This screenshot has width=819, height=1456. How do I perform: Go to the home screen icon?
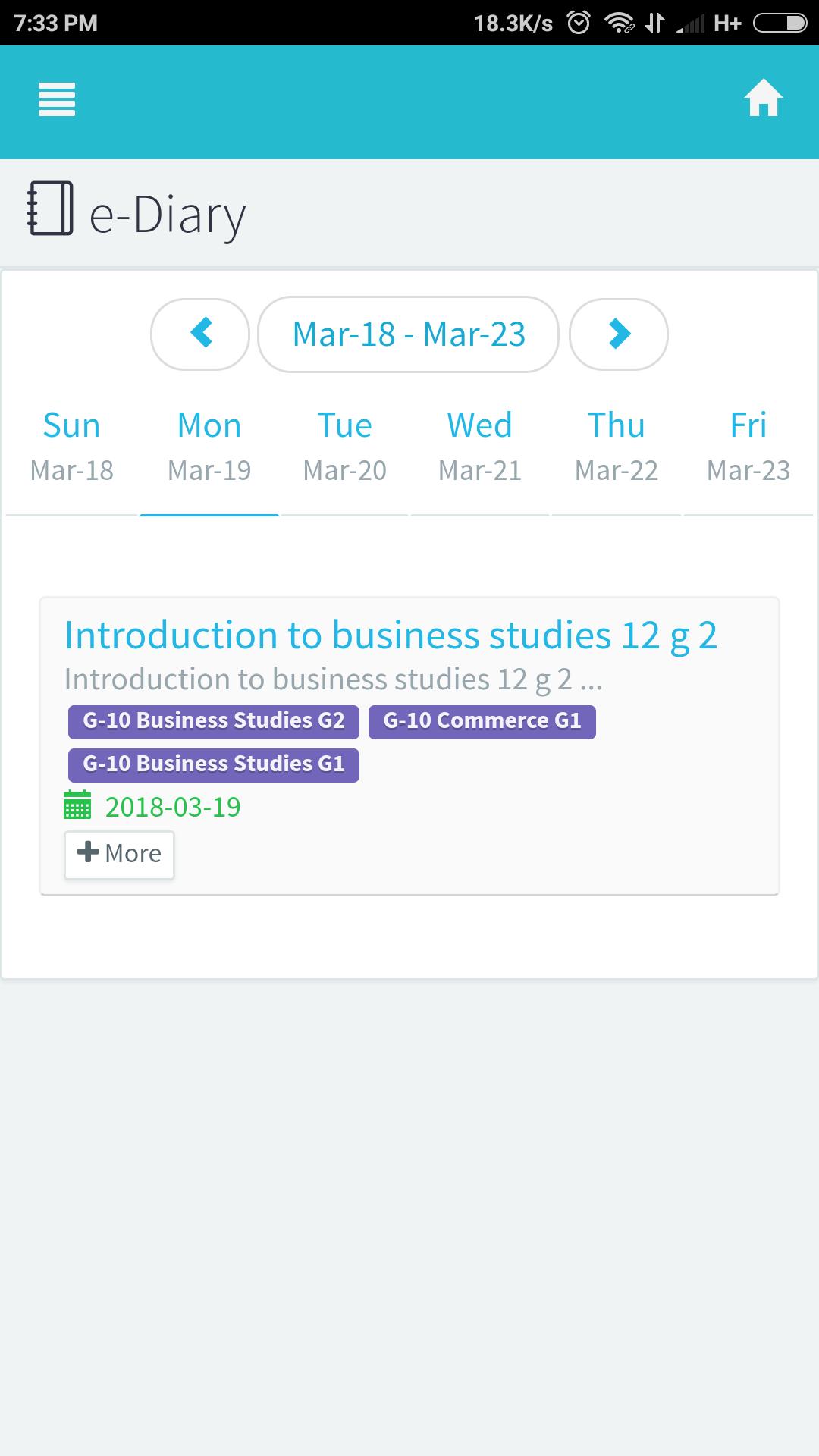point(763,98)
